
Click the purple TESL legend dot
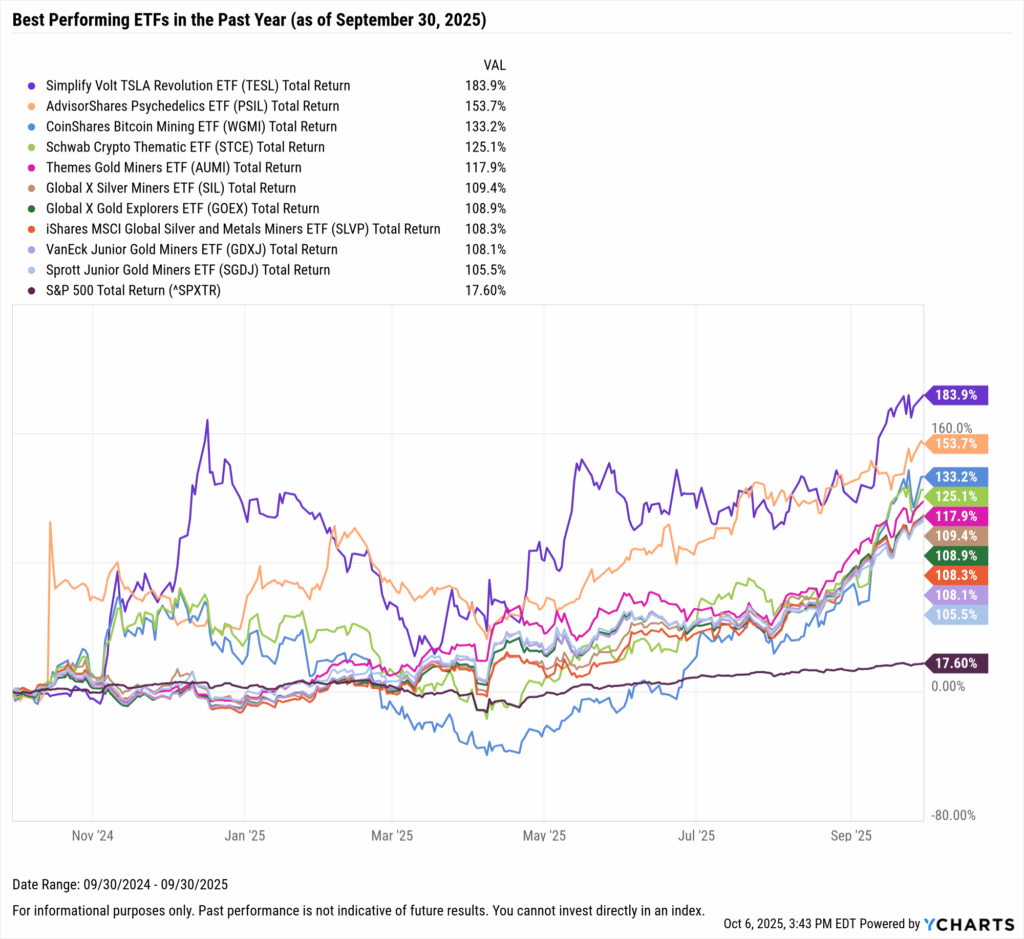point(34,86)
